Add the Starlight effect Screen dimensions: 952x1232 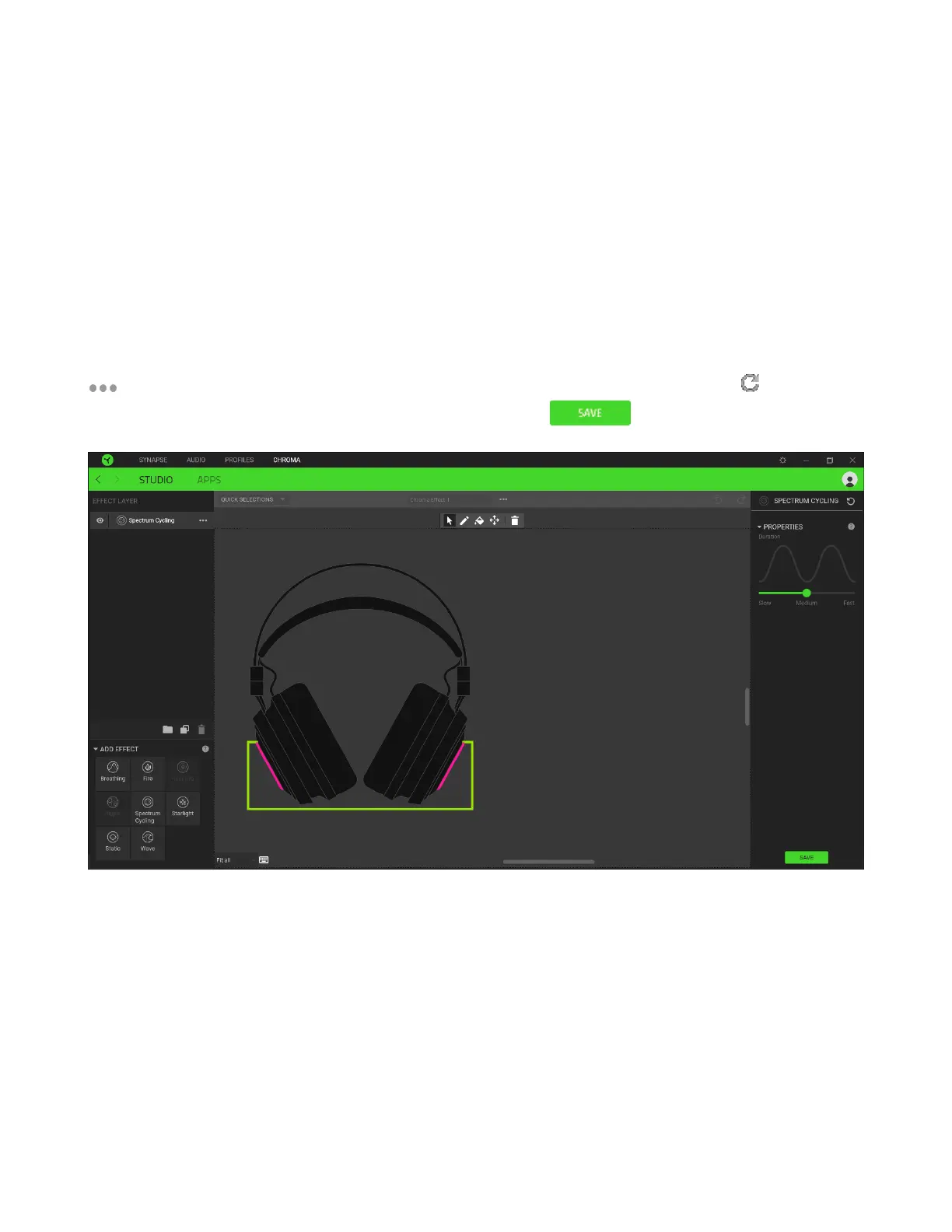coord(183,807)
